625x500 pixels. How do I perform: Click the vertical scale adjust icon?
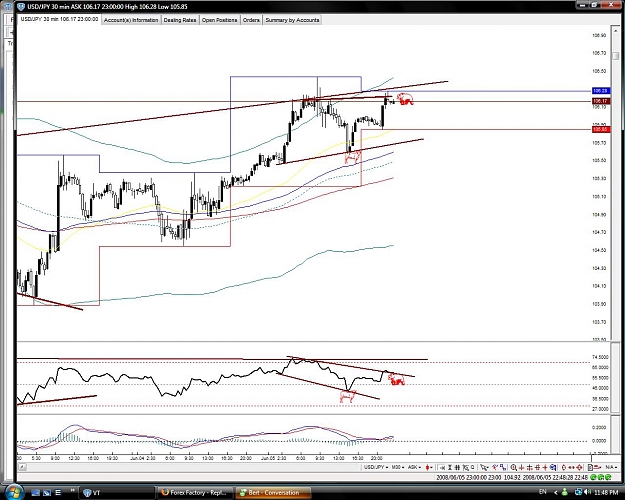pos(564,467)
